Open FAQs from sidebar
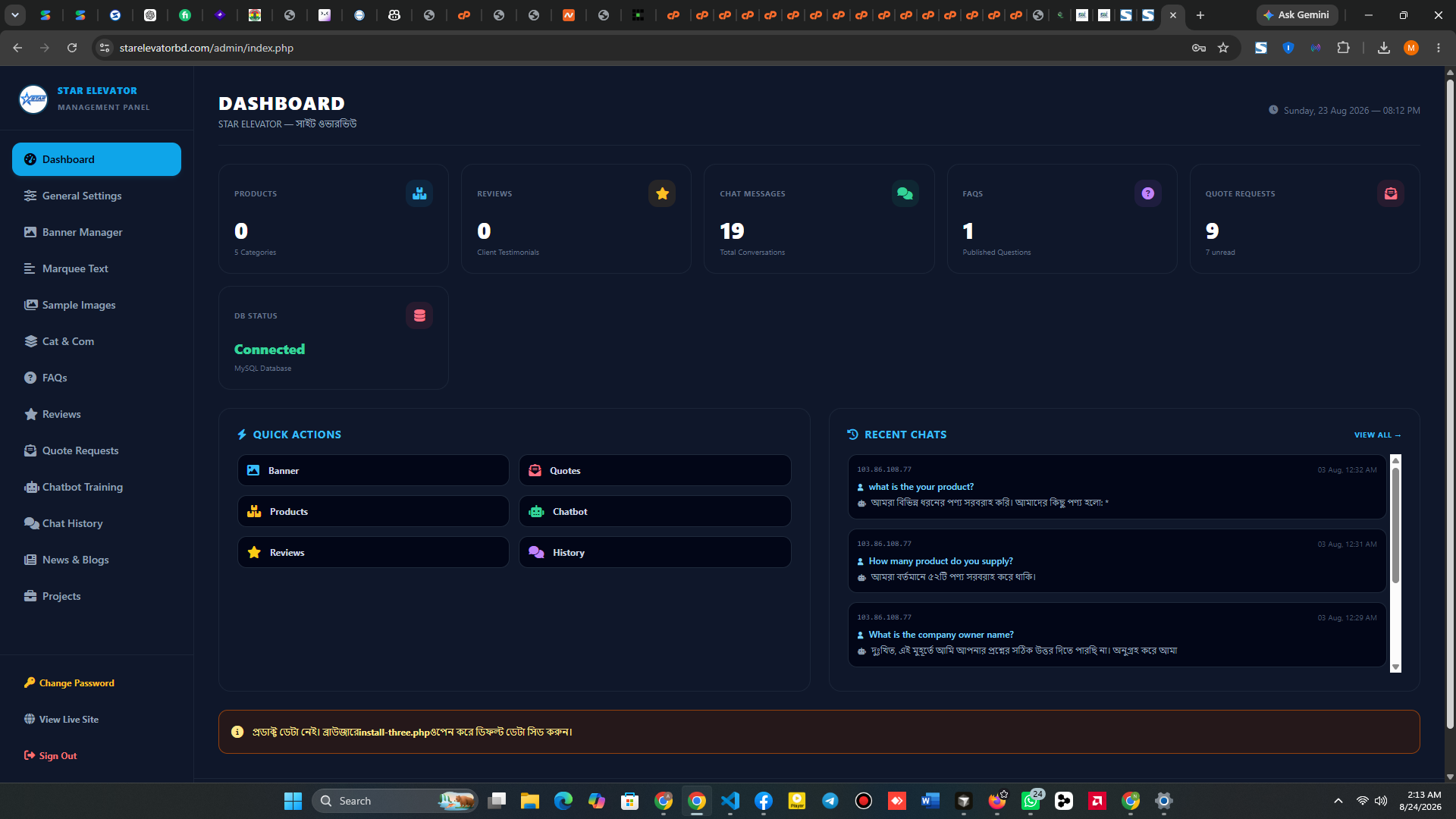Screen dimensions: 1456x819 point(96,378)
